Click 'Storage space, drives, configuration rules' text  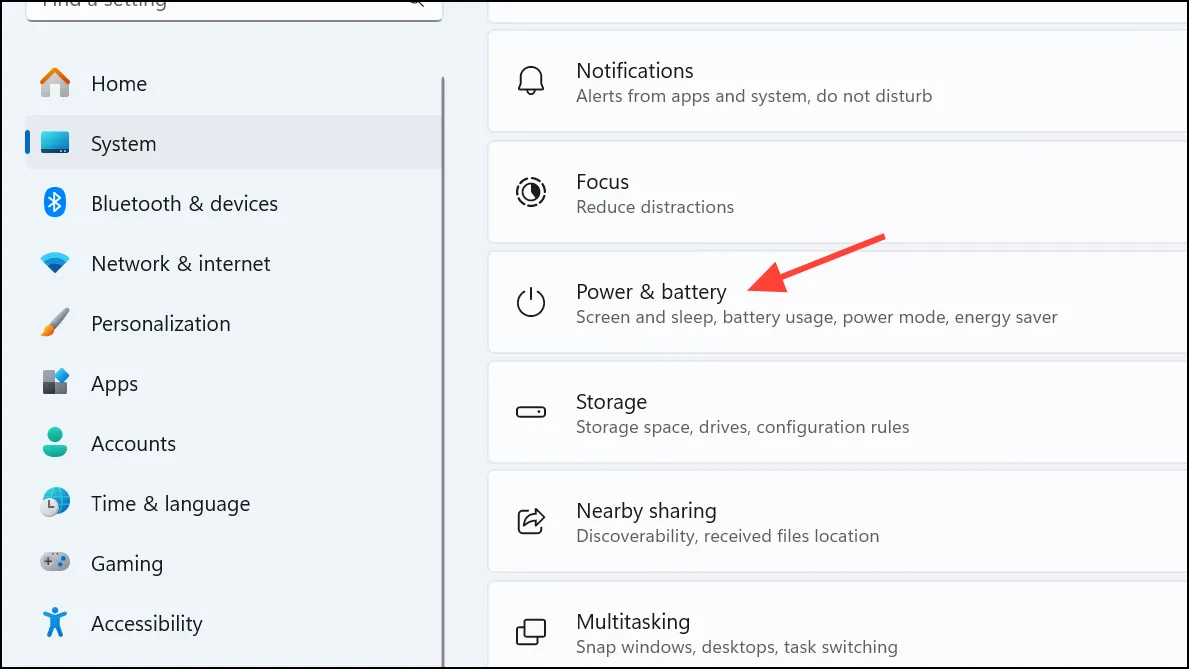pyautogui.click(x=742, y=427)
